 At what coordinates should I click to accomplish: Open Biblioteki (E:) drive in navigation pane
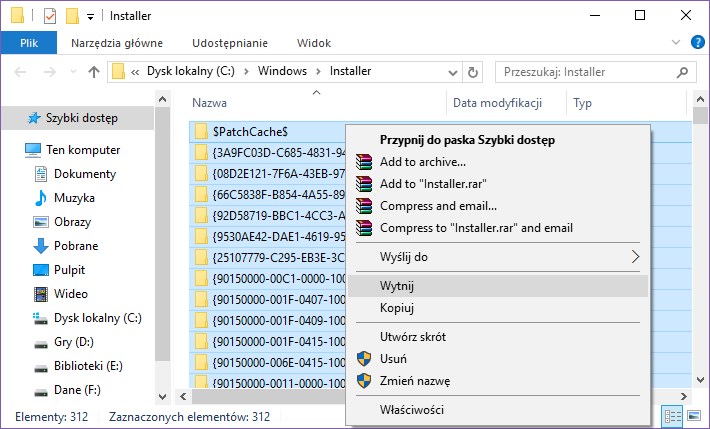[x=88, y=366]
